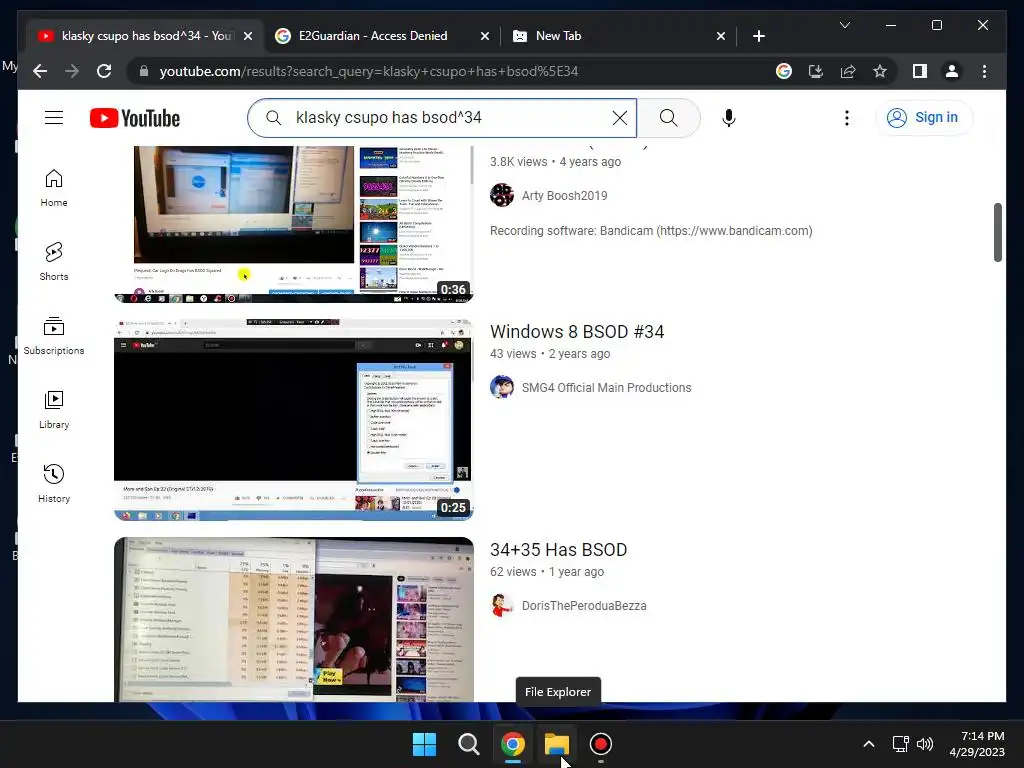The width and height of the screenshot is (1024, 768).
Task: Close the klasky csupo YouTube tab
Action: pos(248,36)
